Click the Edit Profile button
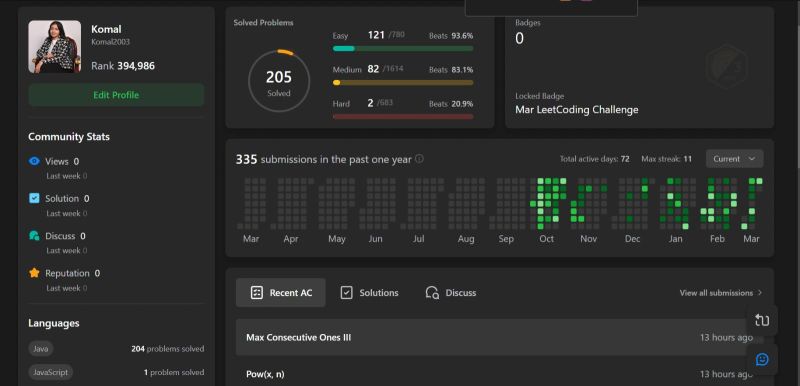Viewport: 800px width, 386px height. [116, 95]
